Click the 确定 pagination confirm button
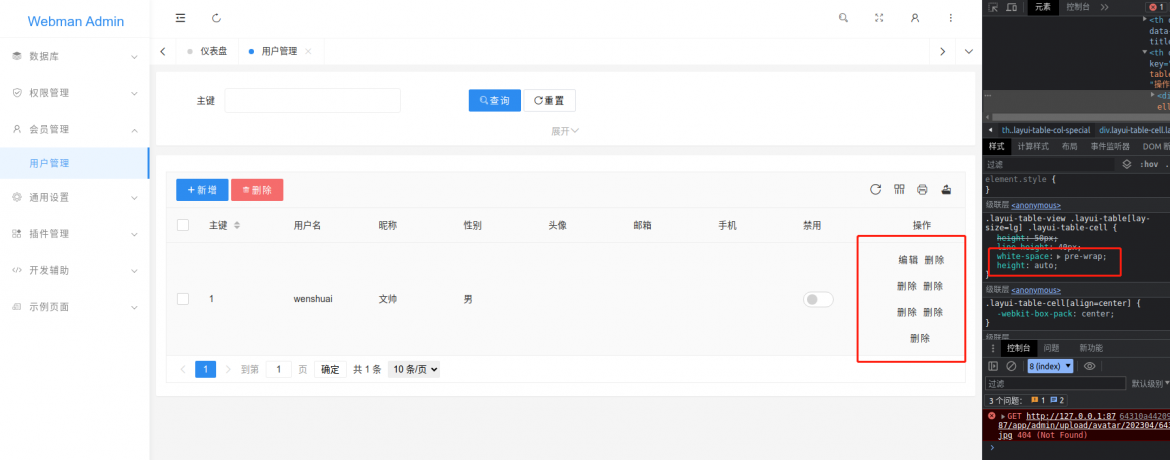1170x460 pixels. coord(331,370)
